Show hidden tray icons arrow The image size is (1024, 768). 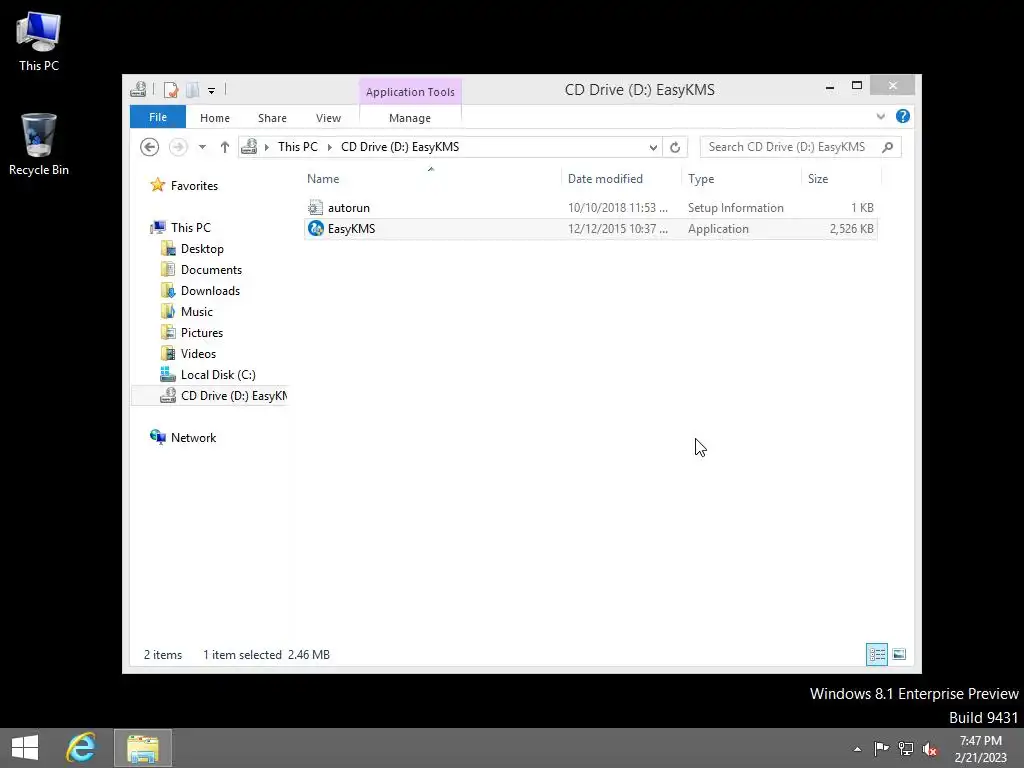[x=857, y=749]
